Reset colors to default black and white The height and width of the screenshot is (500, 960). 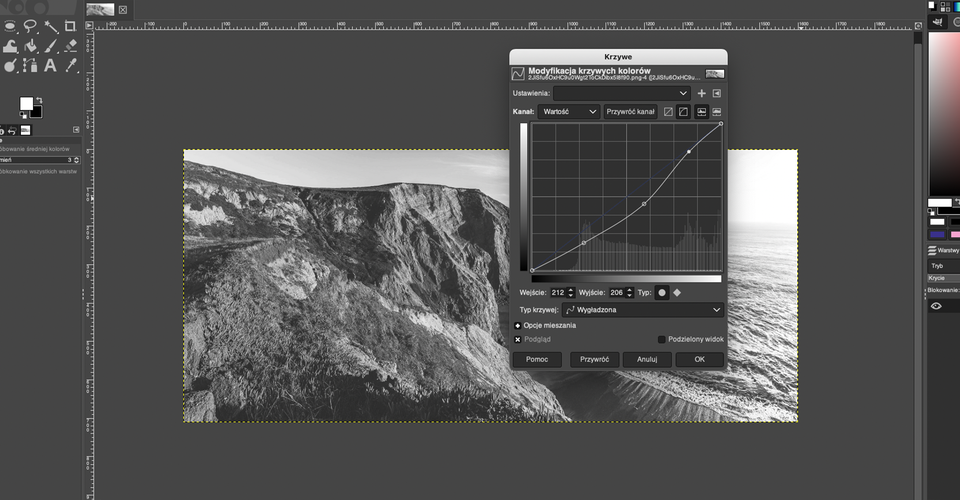click(23, 114)
